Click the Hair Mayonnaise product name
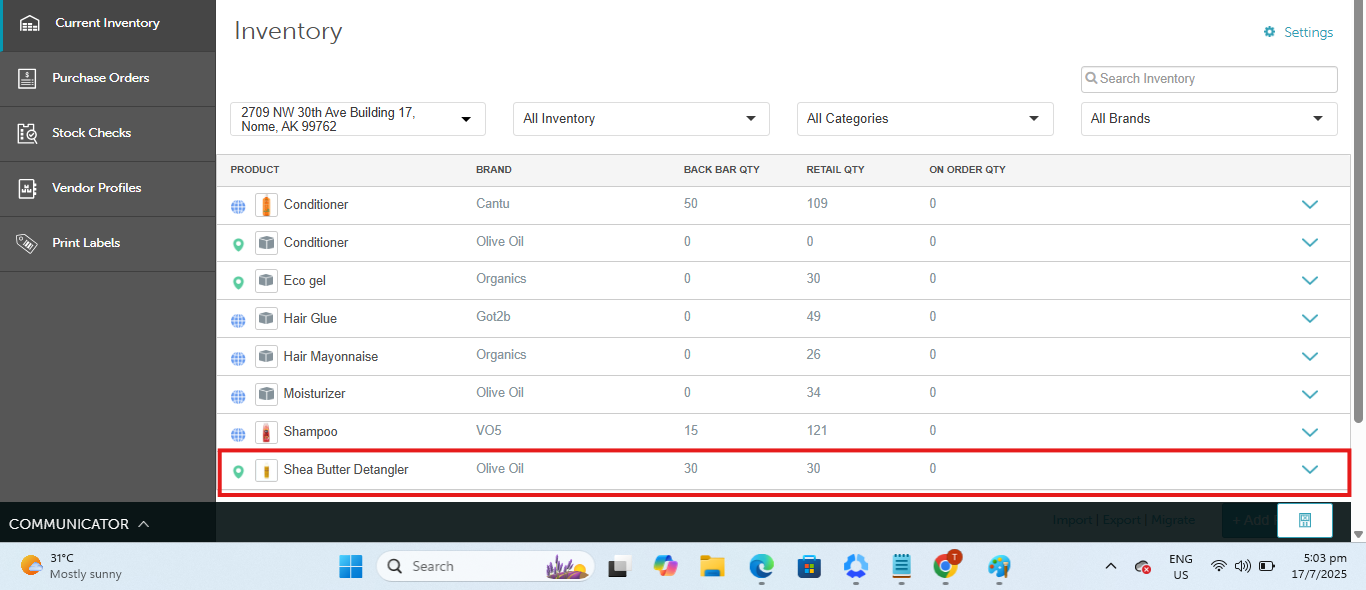 click(331, 357)
